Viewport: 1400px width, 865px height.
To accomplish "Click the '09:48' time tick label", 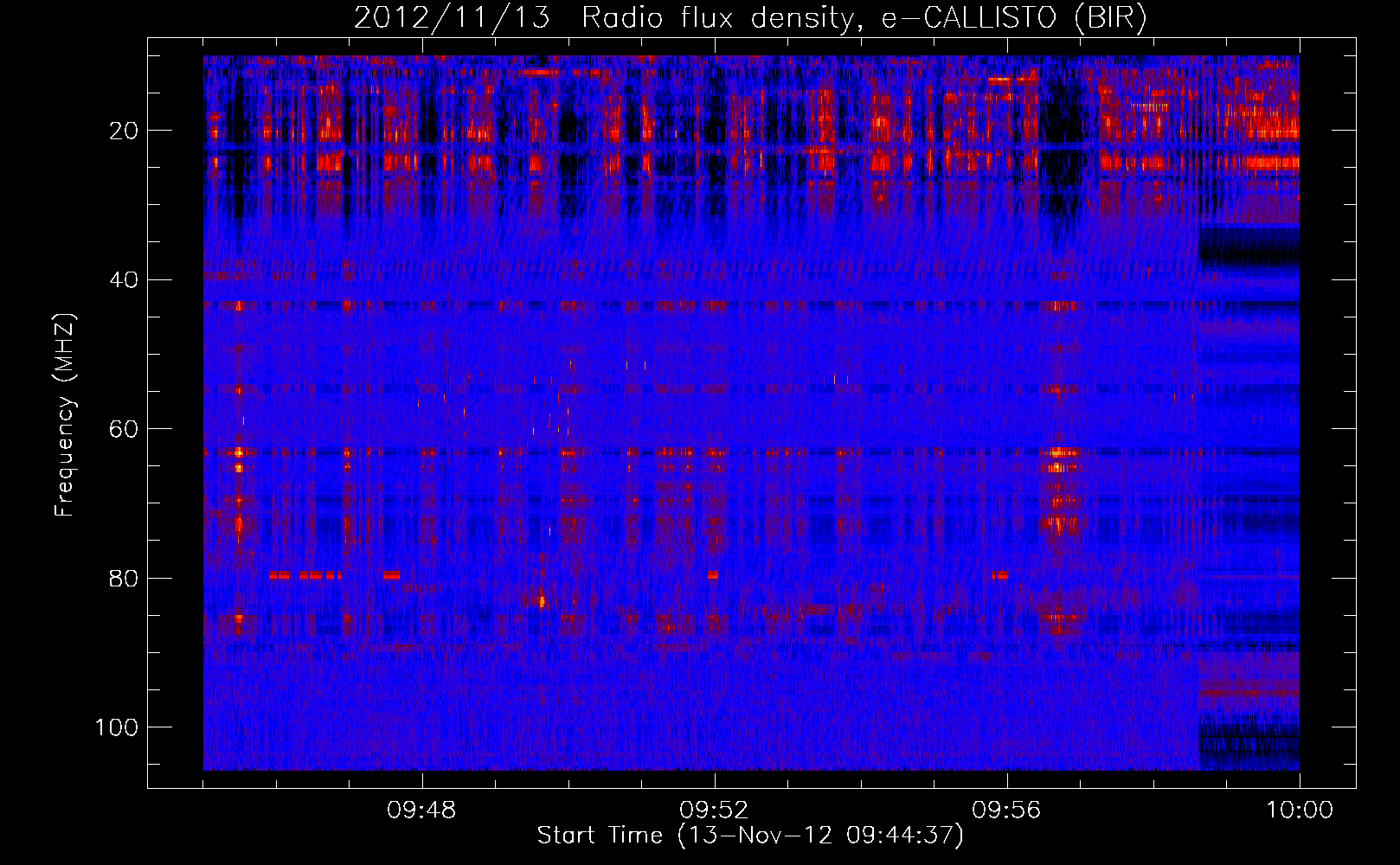I will (422, 811).
